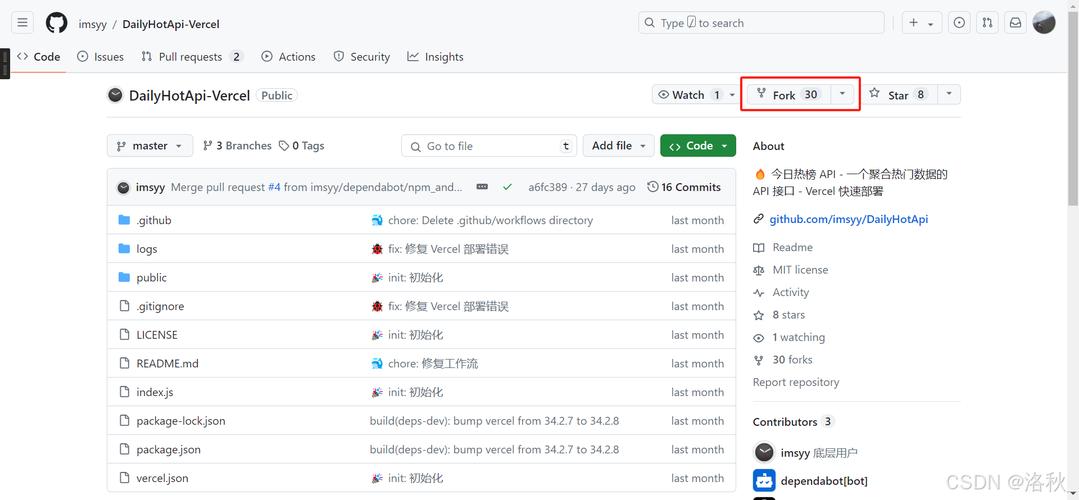This screenshot has height=500, width=1079.
Task: Click the .github folder icon
Action: [x=124, y=220]
